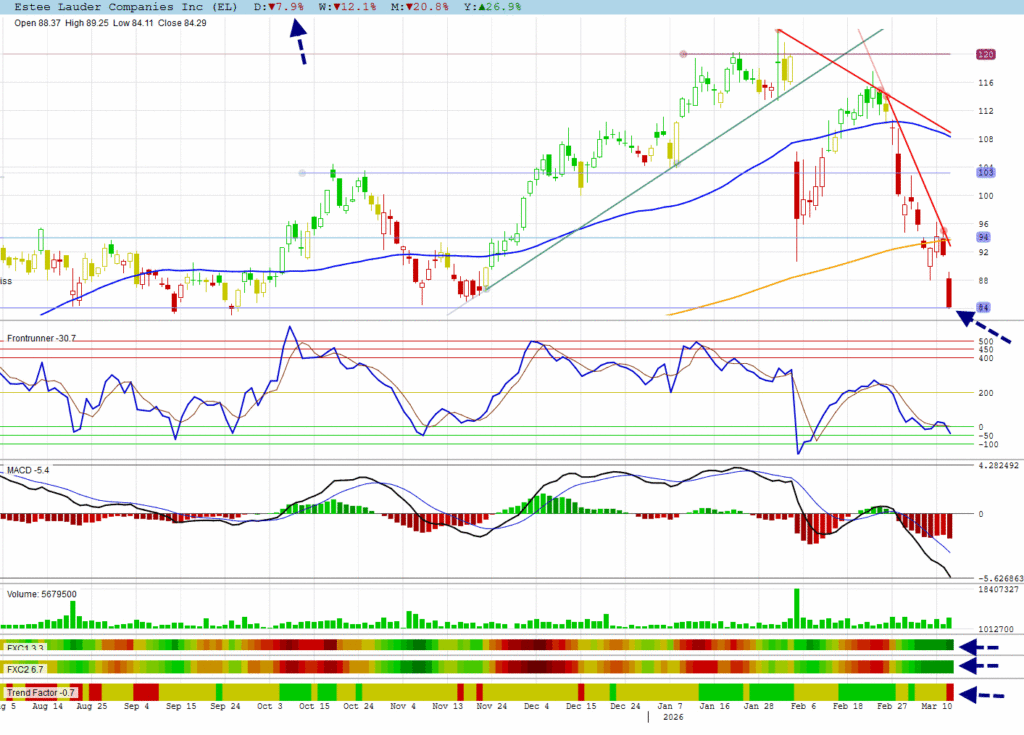This screenshot has height=735, width=1024.
Task: Open the Frontrunner -30.7 indicator label
Action: point(41,339)
